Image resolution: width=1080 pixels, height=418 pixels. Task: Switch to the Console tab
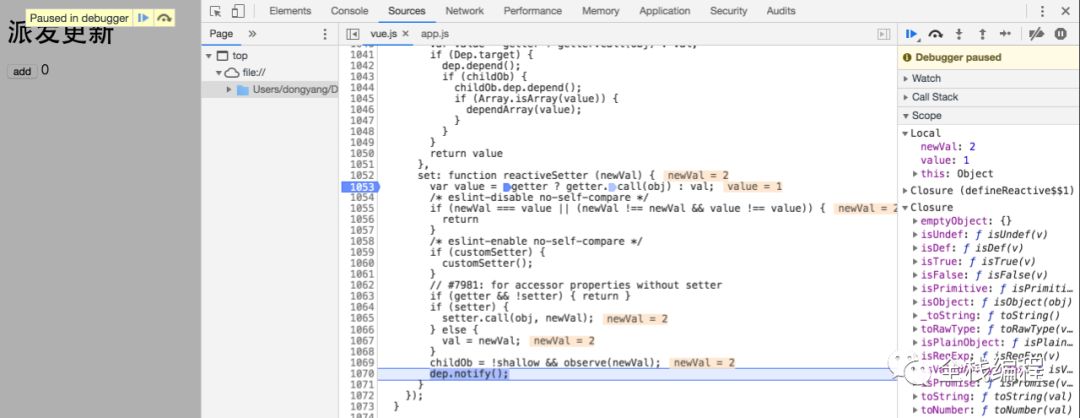tap(349, 11)
